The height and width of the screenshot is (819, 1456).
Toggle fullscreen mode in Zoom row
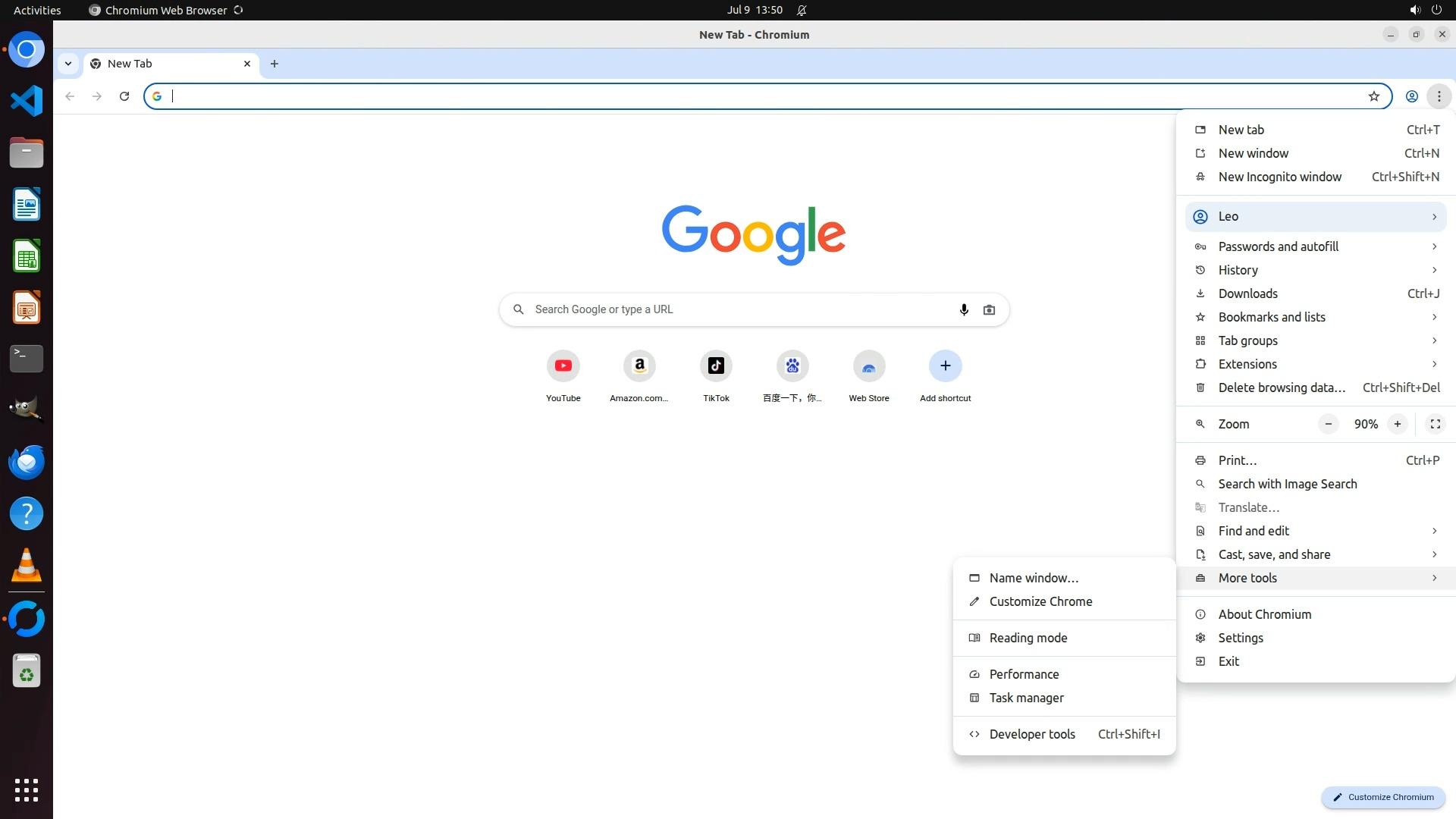coord(1435,424)
